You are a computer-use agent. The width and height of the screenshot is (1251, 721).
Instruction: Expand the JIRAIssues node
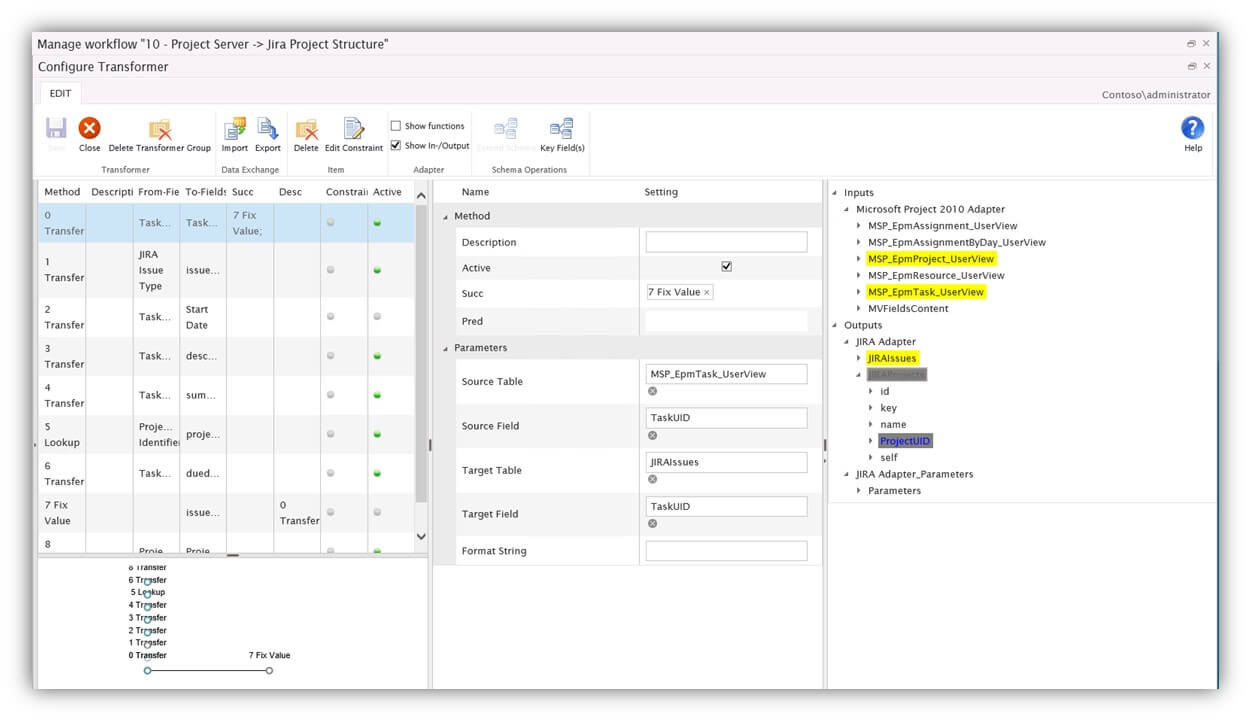click(859, 358)
